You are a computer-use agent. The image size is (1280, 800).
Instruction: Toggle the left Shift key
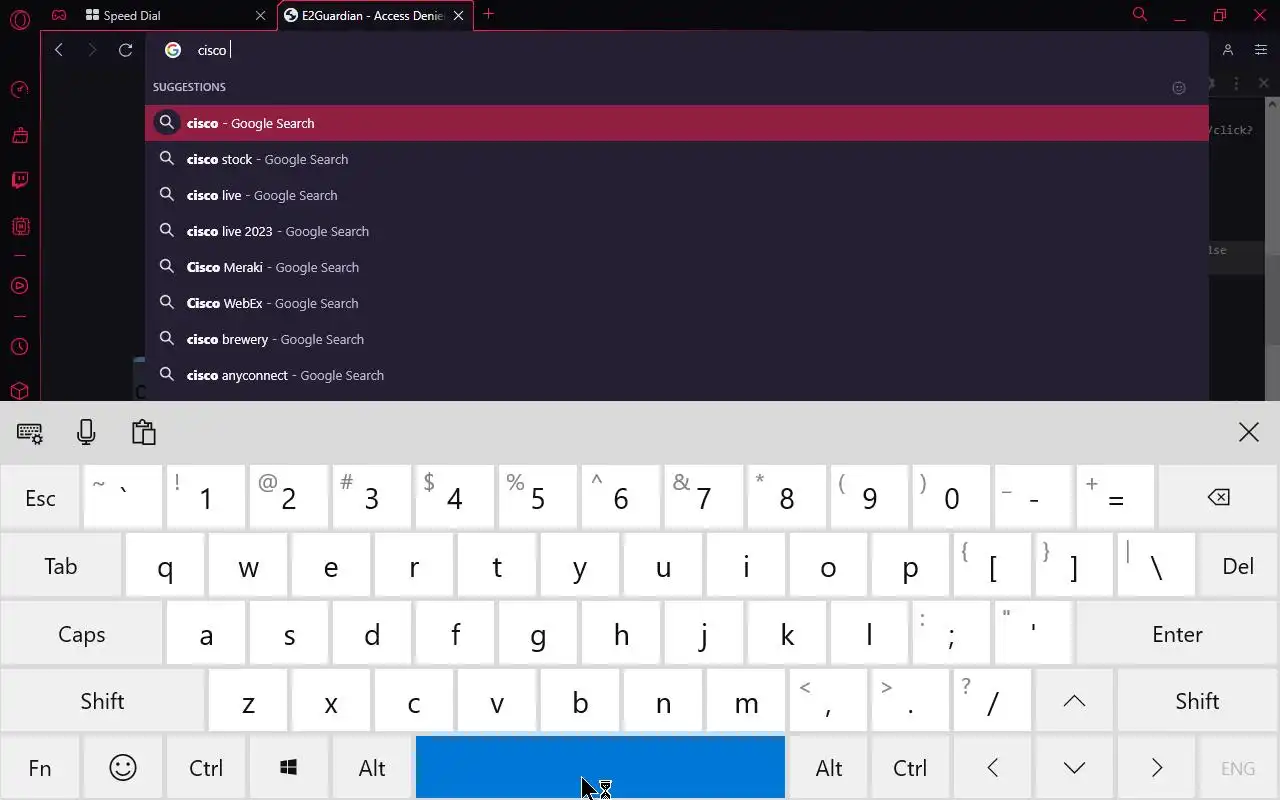[102, 700]
